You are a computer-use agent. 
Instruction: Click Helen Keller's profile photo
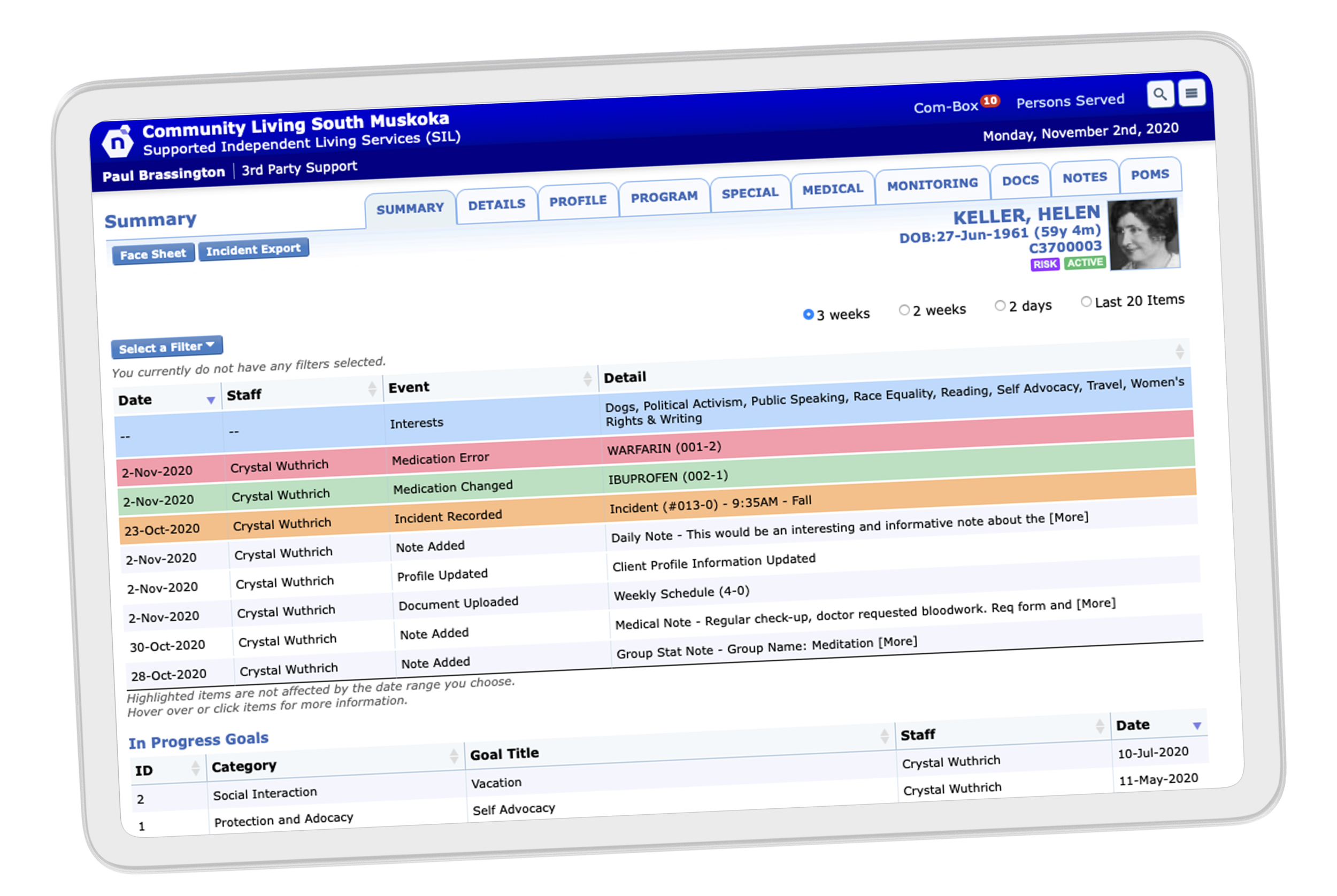1143,234
